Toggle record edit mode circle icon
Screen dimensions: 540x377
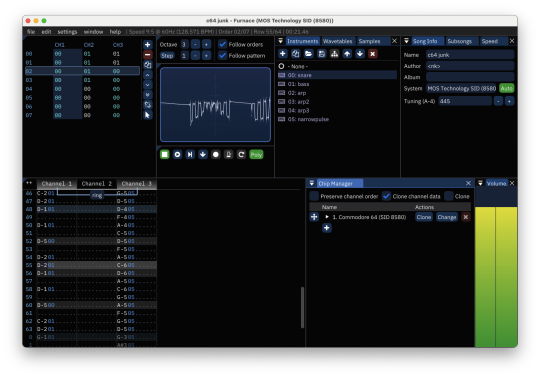(216, 155)
